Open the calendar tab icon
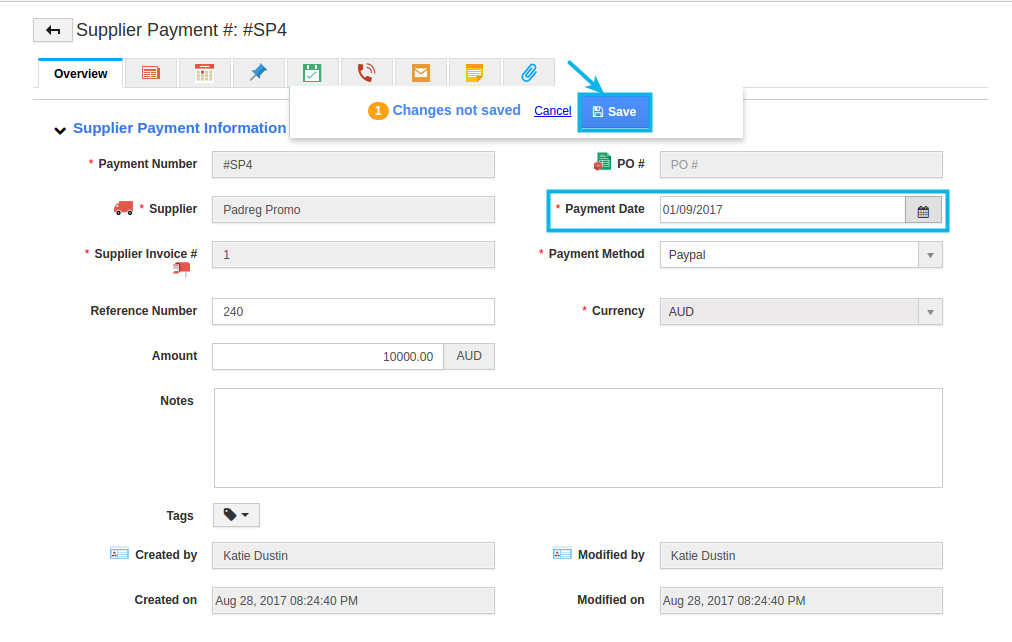This screenshot has height=642, width=1012. point(205,73)
